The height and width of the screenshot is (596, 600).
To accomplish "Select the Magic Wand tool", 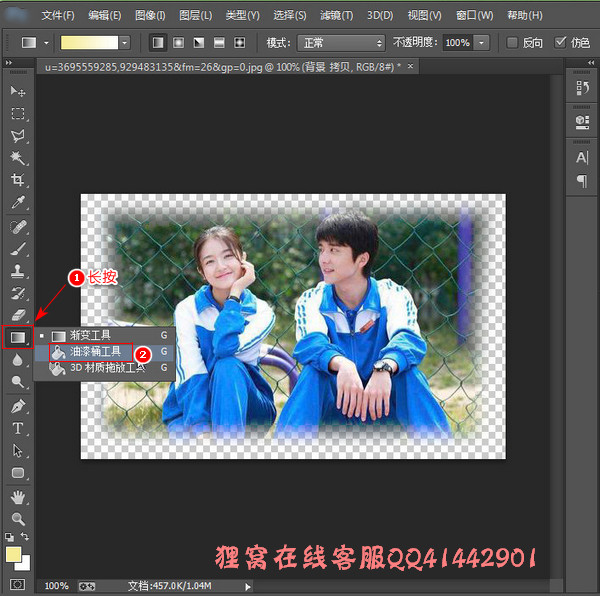I will coord(17,158).
